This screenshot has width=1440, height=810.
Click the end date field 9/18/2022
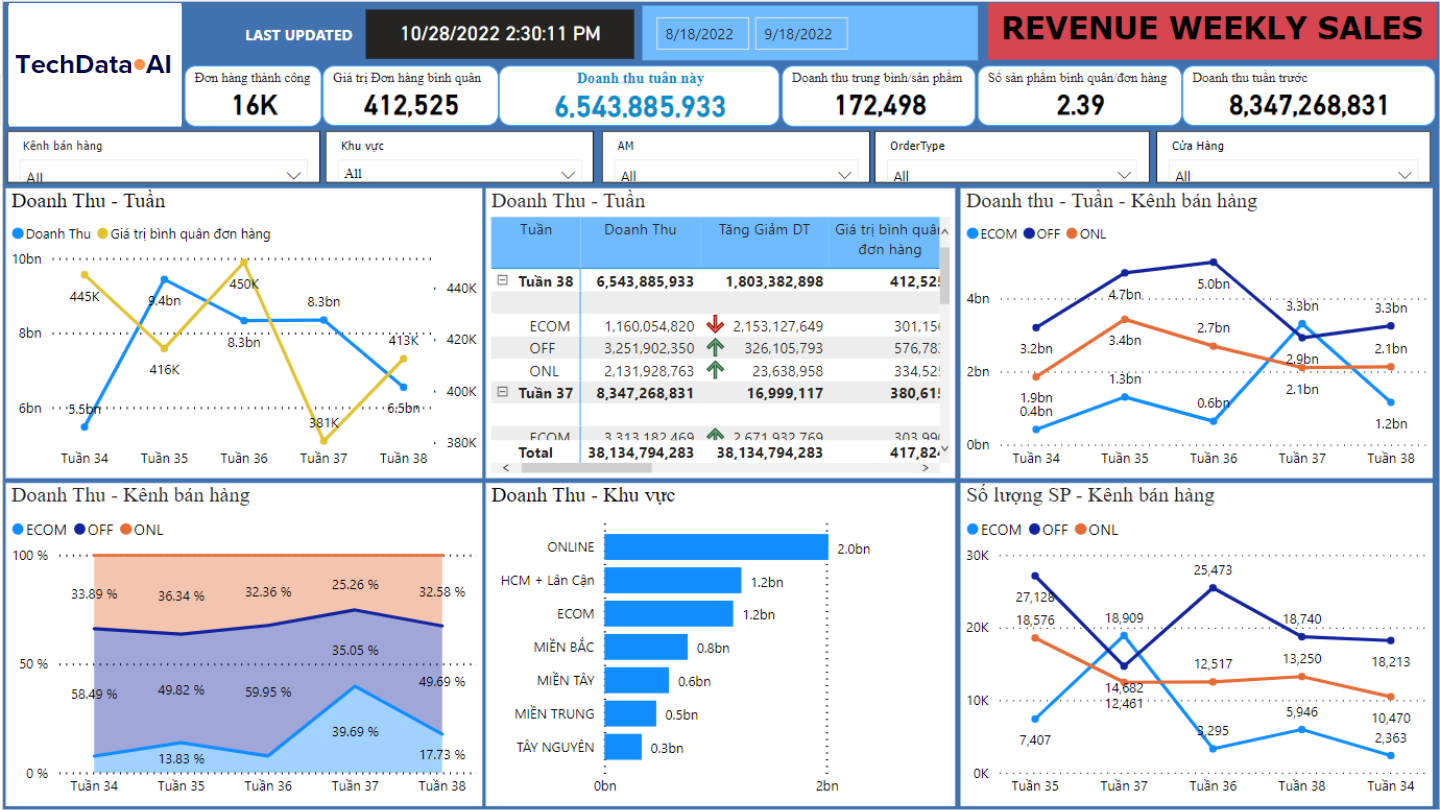point(801,33)
